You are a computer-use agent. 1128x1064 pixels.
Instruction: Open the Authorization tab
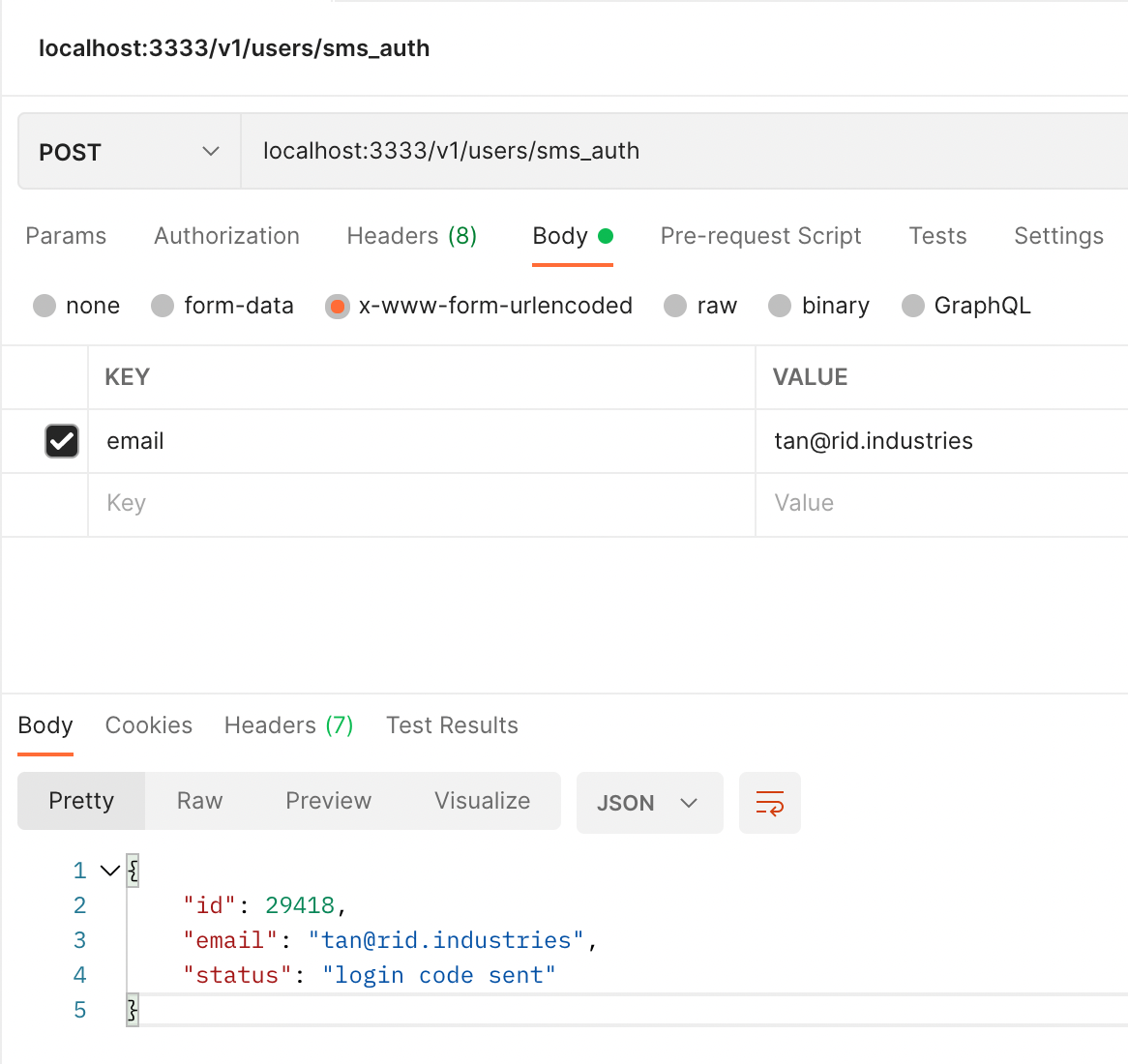click(x=226, y=236)
